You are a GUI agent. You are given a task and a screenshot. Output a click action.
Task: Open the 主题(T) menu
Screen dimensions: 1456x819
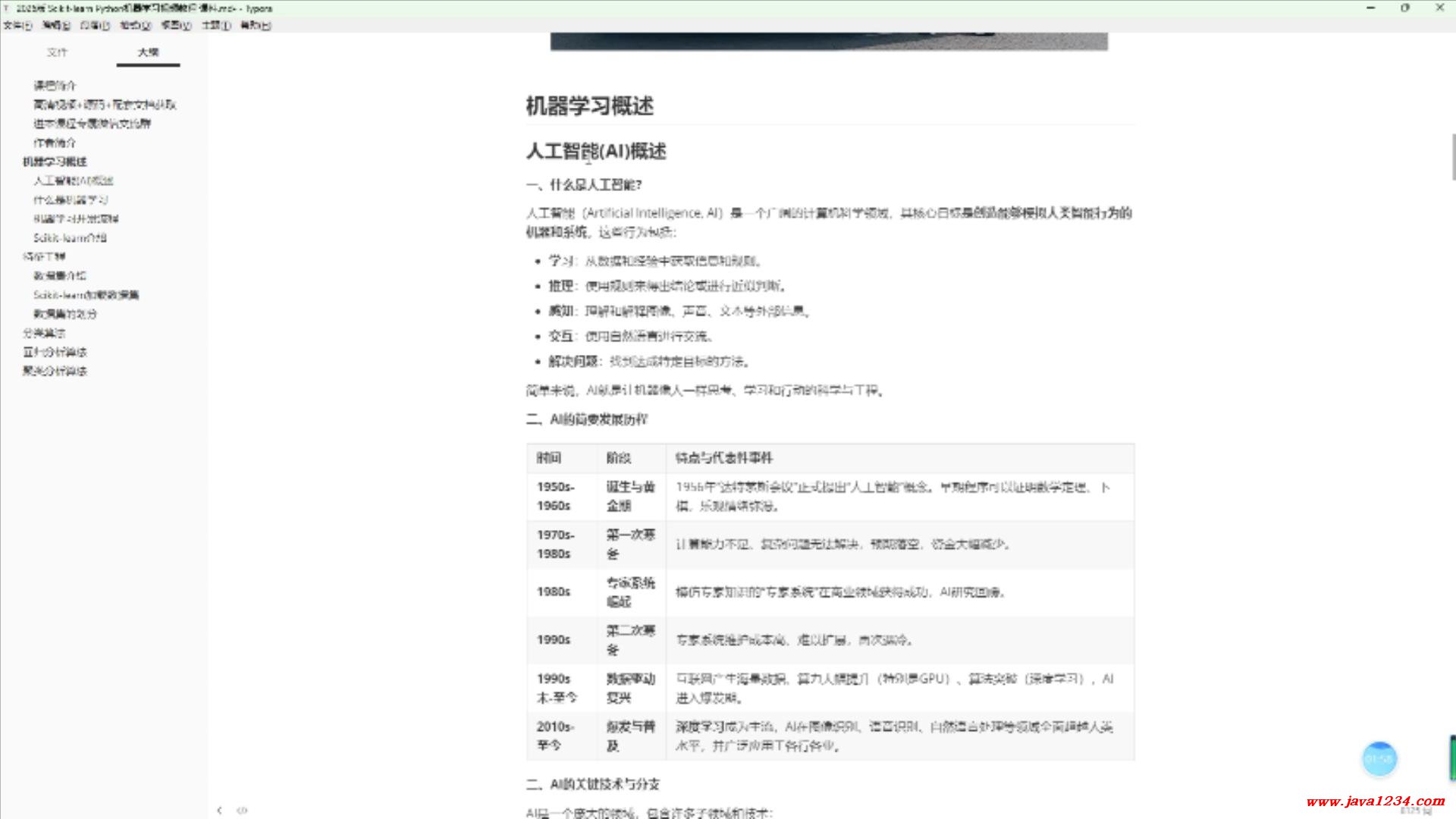(x=216, y=25)
